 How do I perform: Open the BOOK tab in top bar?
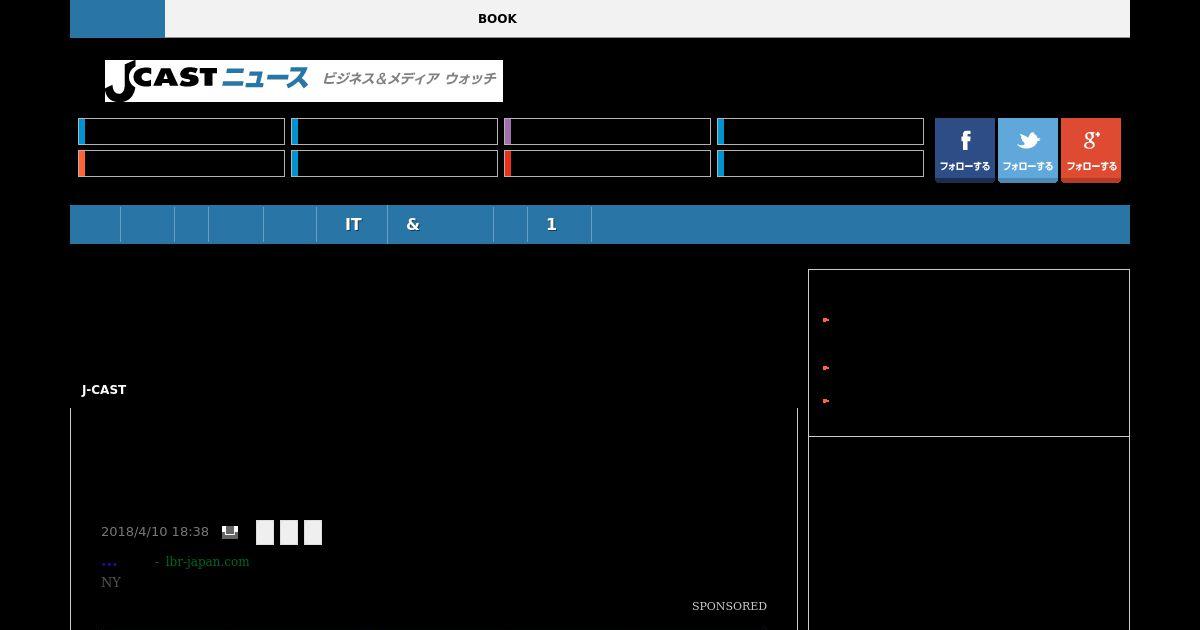[x=497, y=19]
